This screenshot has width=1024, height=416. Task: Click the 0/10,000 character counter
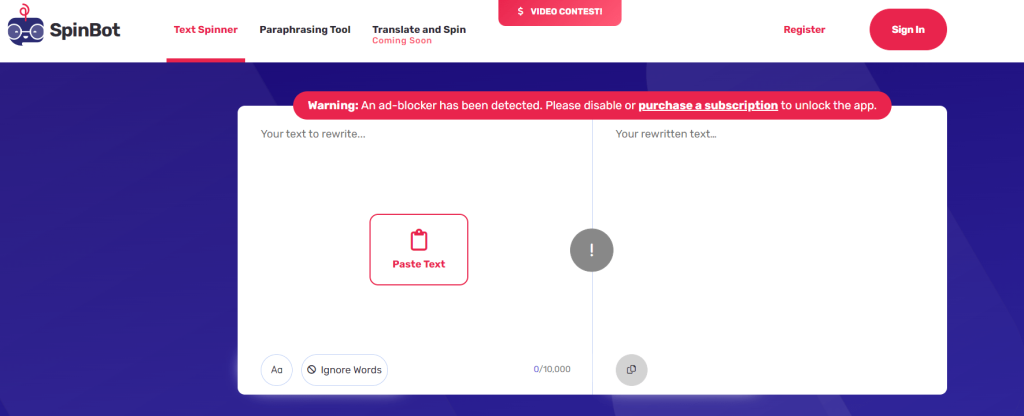point(552,369)
